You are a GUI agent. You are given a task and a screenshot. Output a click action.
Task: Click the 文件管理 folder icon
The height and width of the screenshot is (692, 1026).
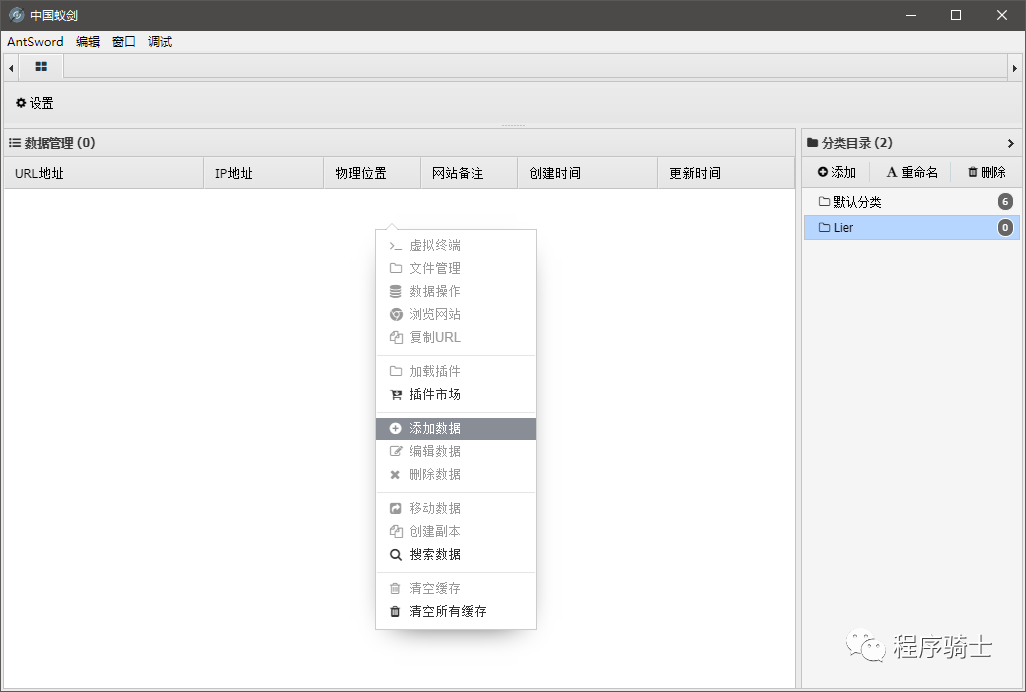tap(395, 268)
